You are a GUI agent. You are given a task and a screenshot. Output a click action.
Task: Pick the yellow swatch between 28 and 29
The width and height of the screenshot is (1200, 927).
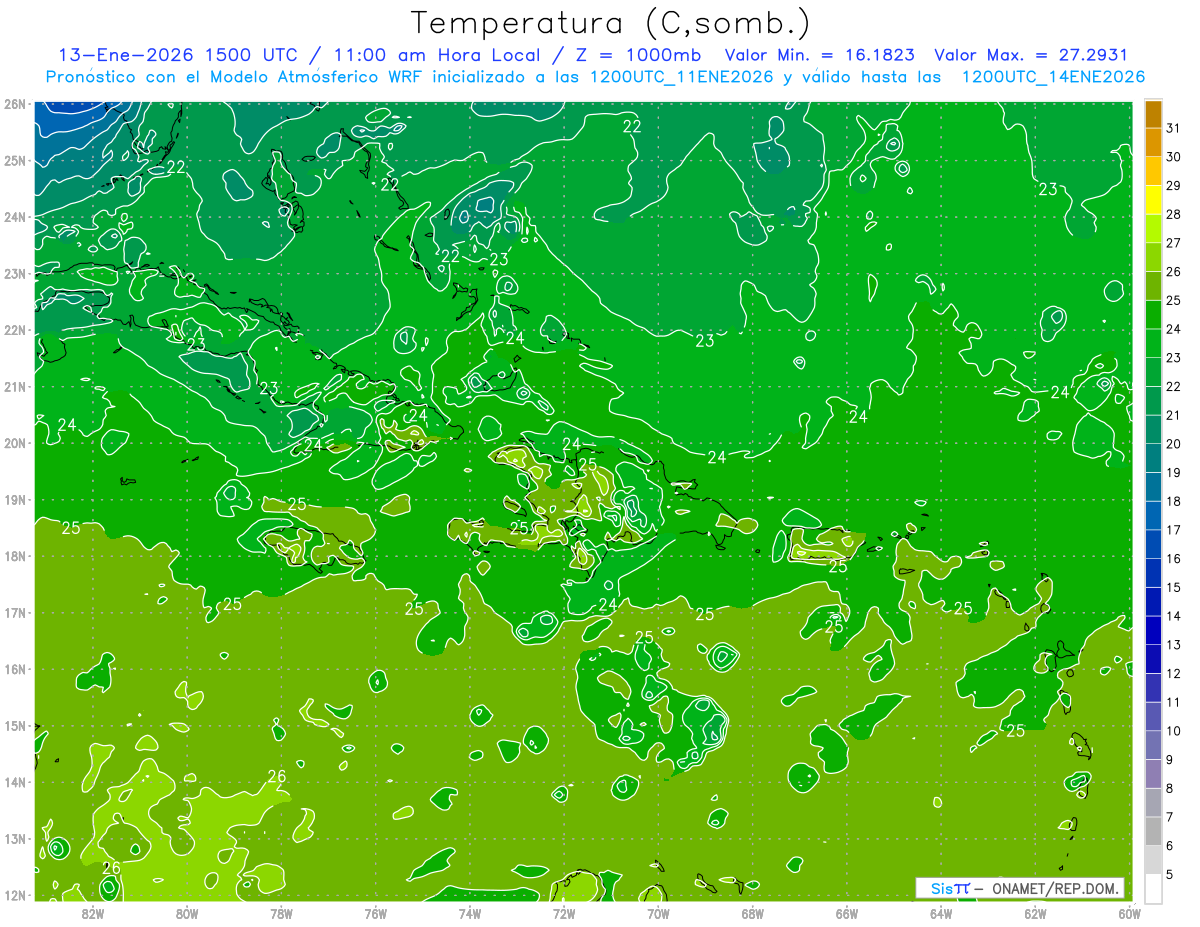tap(1153, 200)
